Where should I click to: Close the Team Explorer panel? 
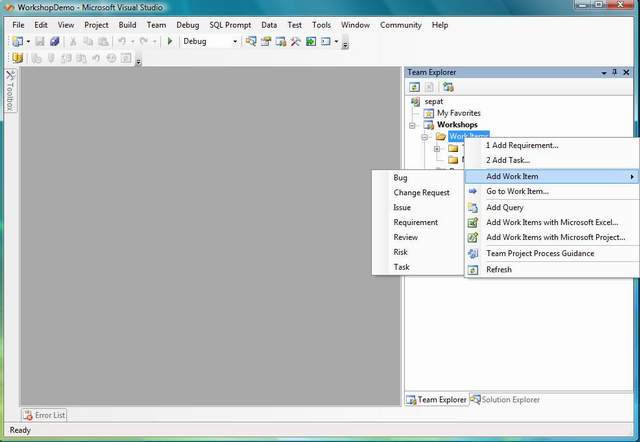click(626, 72)
